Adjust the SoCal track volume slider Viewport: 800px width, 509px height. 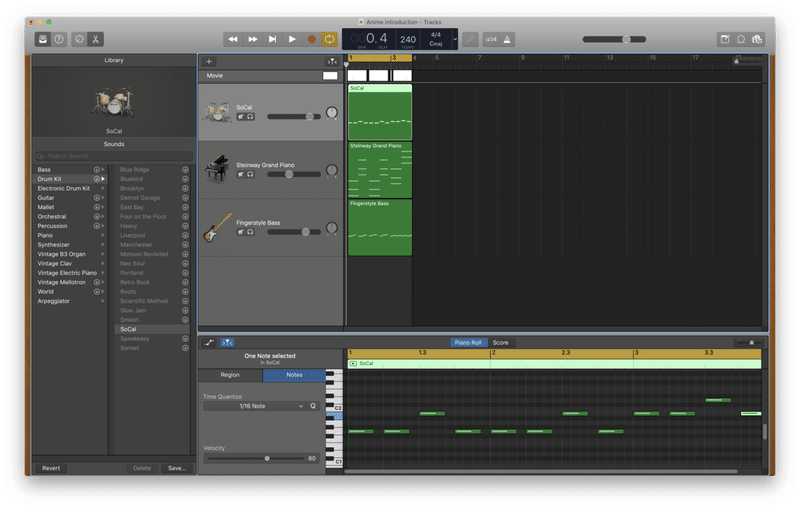pyautogui.click(x=294, y=117)
